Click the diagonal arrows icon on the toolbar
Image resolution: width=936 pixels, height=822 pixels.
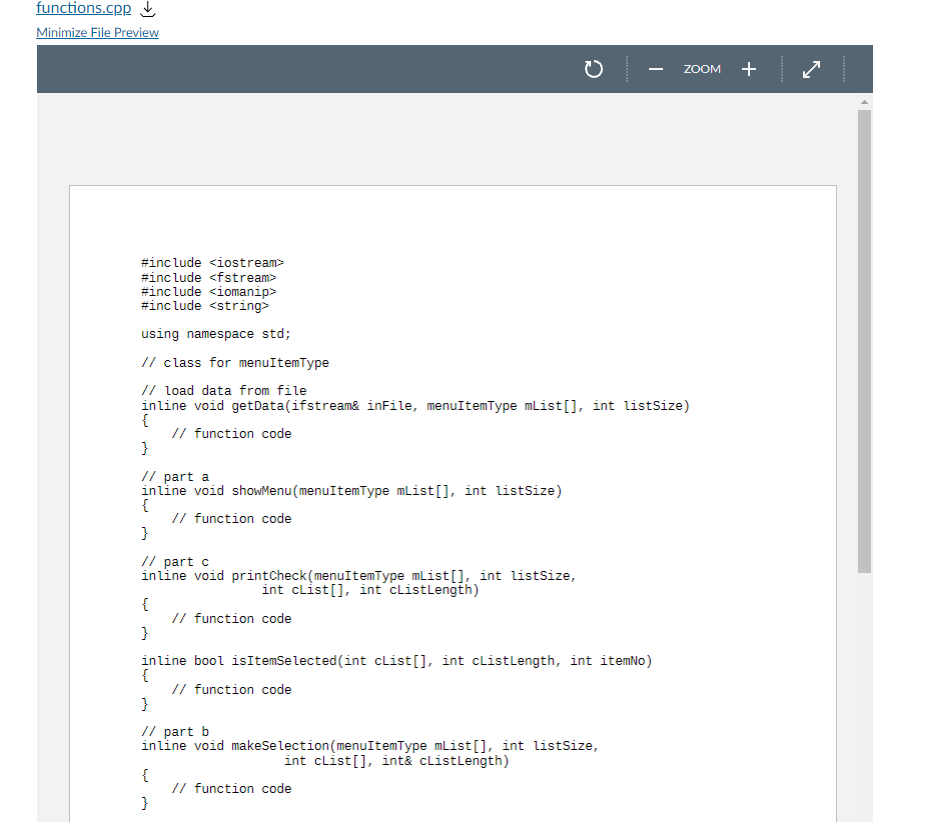point(810,69)
